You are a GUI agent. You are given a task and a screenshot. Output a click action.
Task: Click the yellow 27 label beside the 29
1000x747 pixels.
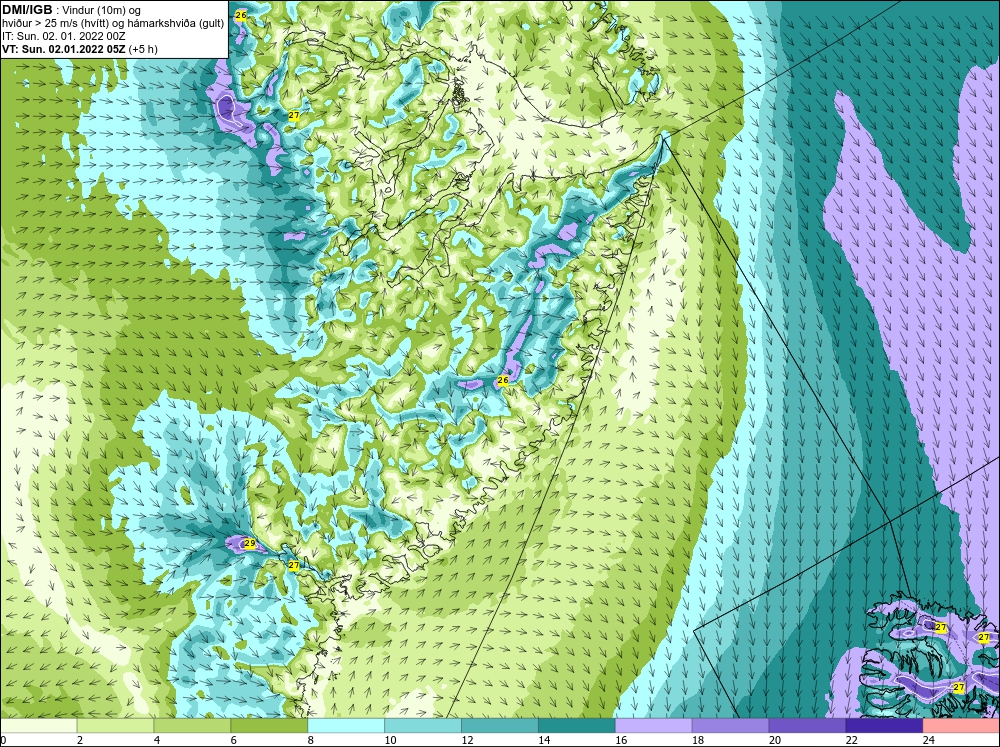click(x=293, y=565)
